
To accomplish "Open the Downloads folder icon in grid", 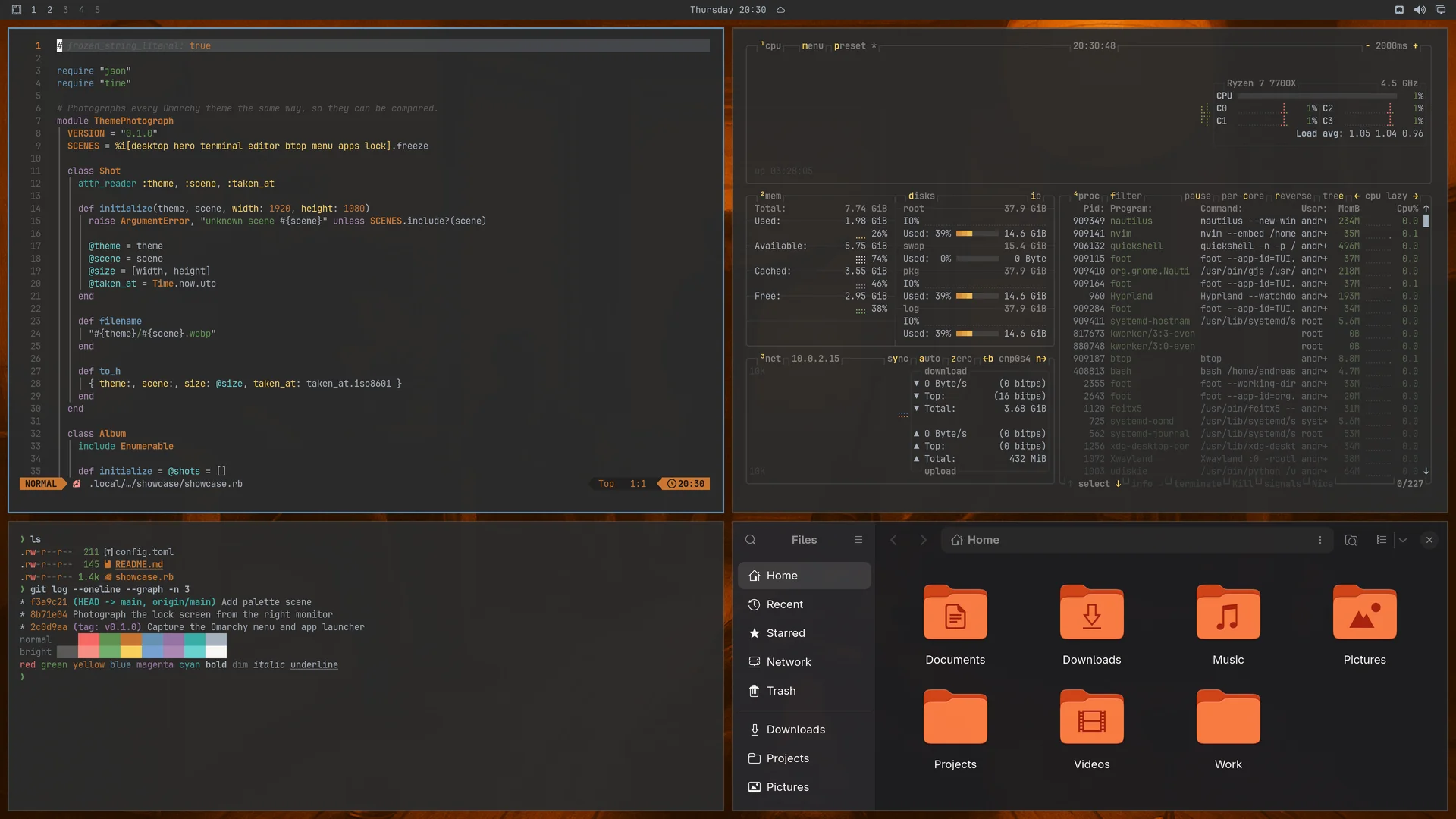I will [x=1092, y=613].
